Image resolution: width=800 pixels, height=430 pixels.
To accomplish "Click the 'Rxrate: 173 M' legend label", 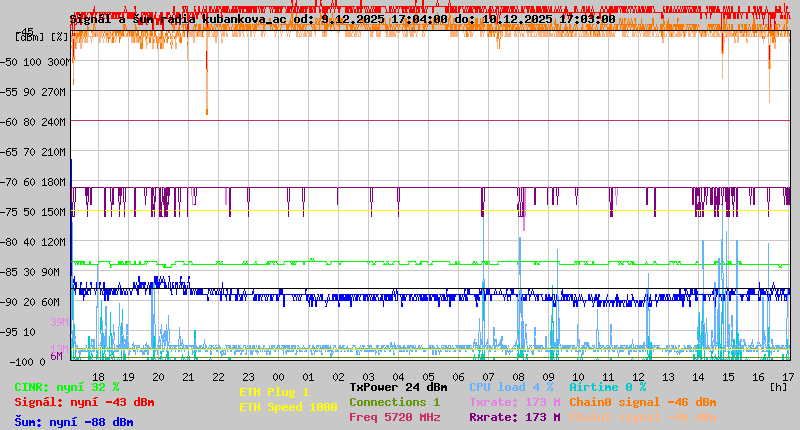I will click(x=515, y=417).
